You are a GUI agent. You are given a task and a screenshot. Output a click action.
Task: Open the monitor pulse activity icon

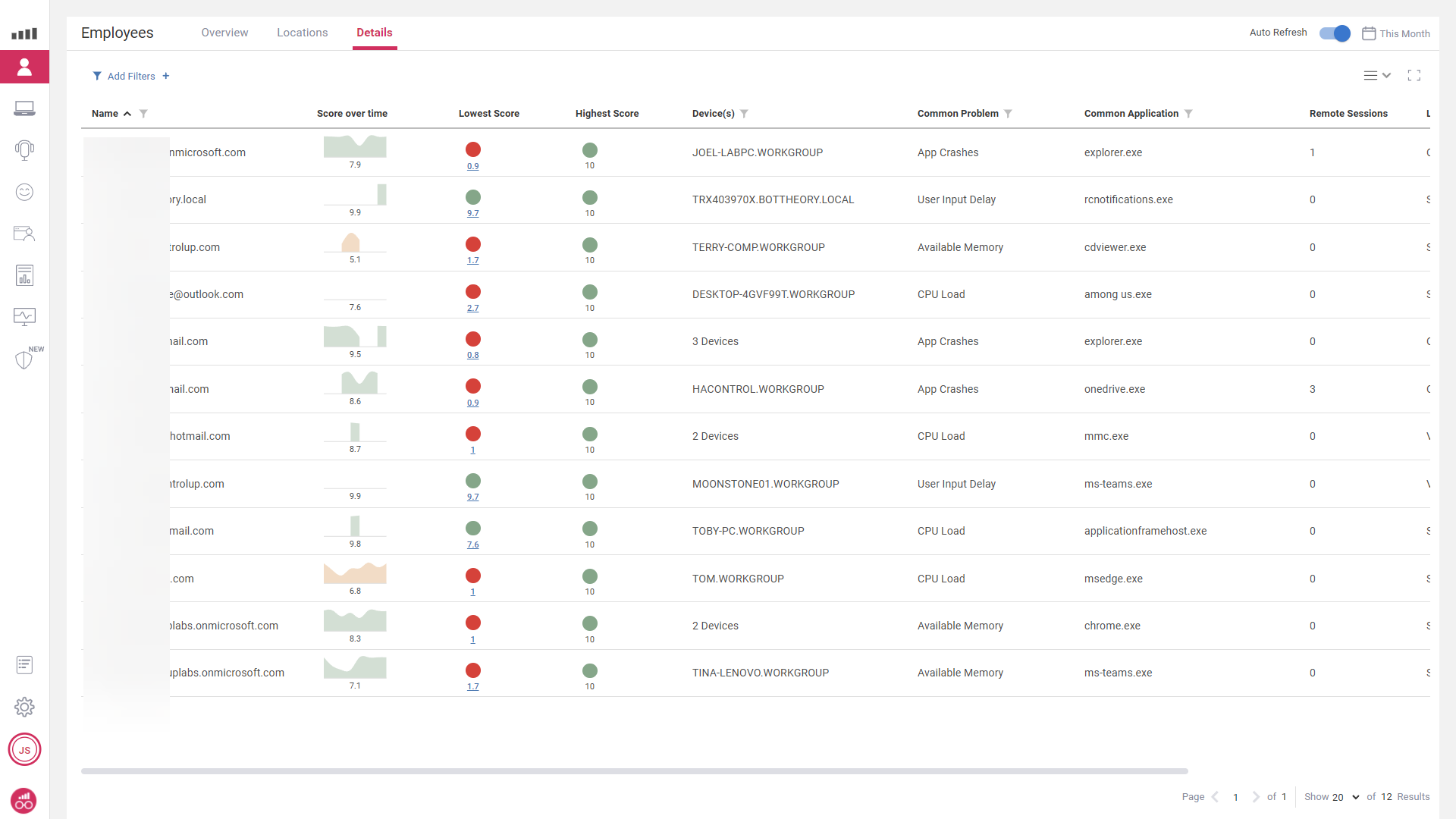click(x=24, y=316)
